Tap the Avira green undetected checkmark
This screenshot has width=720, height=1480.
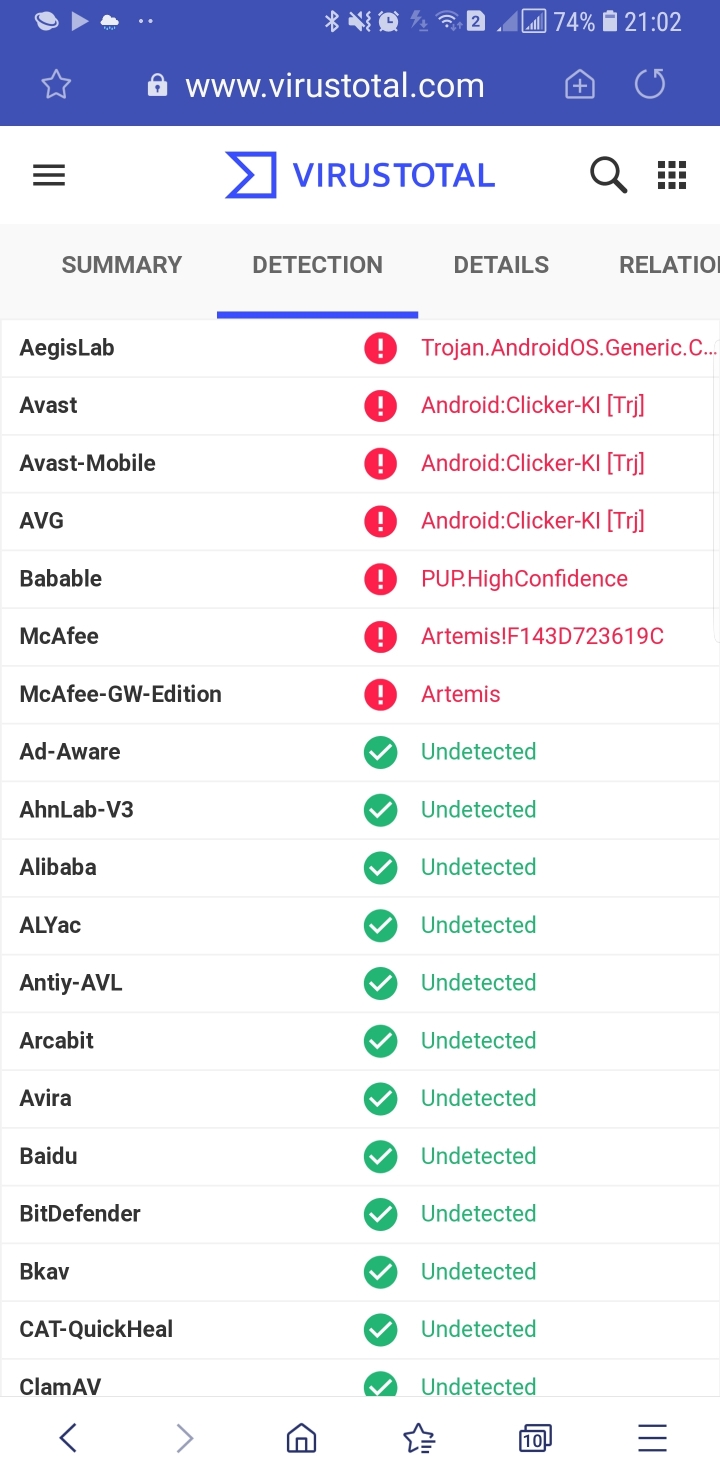[380, 1098]
